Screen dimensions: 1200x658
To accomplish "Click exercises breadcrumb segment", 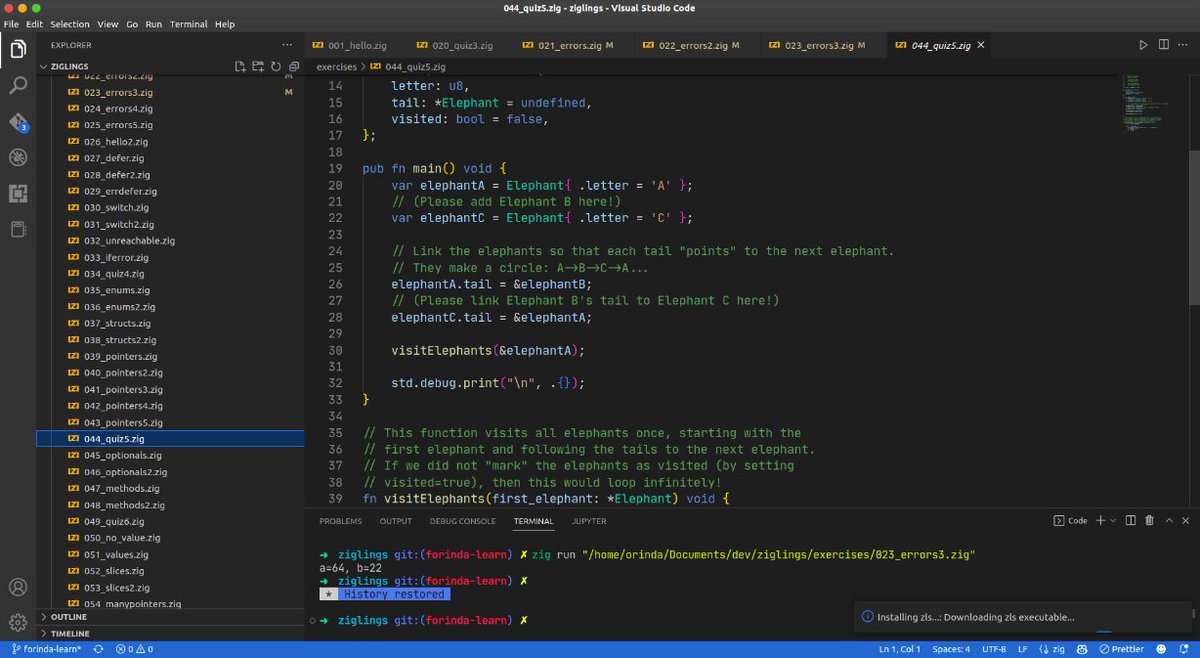I will (337, 66).
